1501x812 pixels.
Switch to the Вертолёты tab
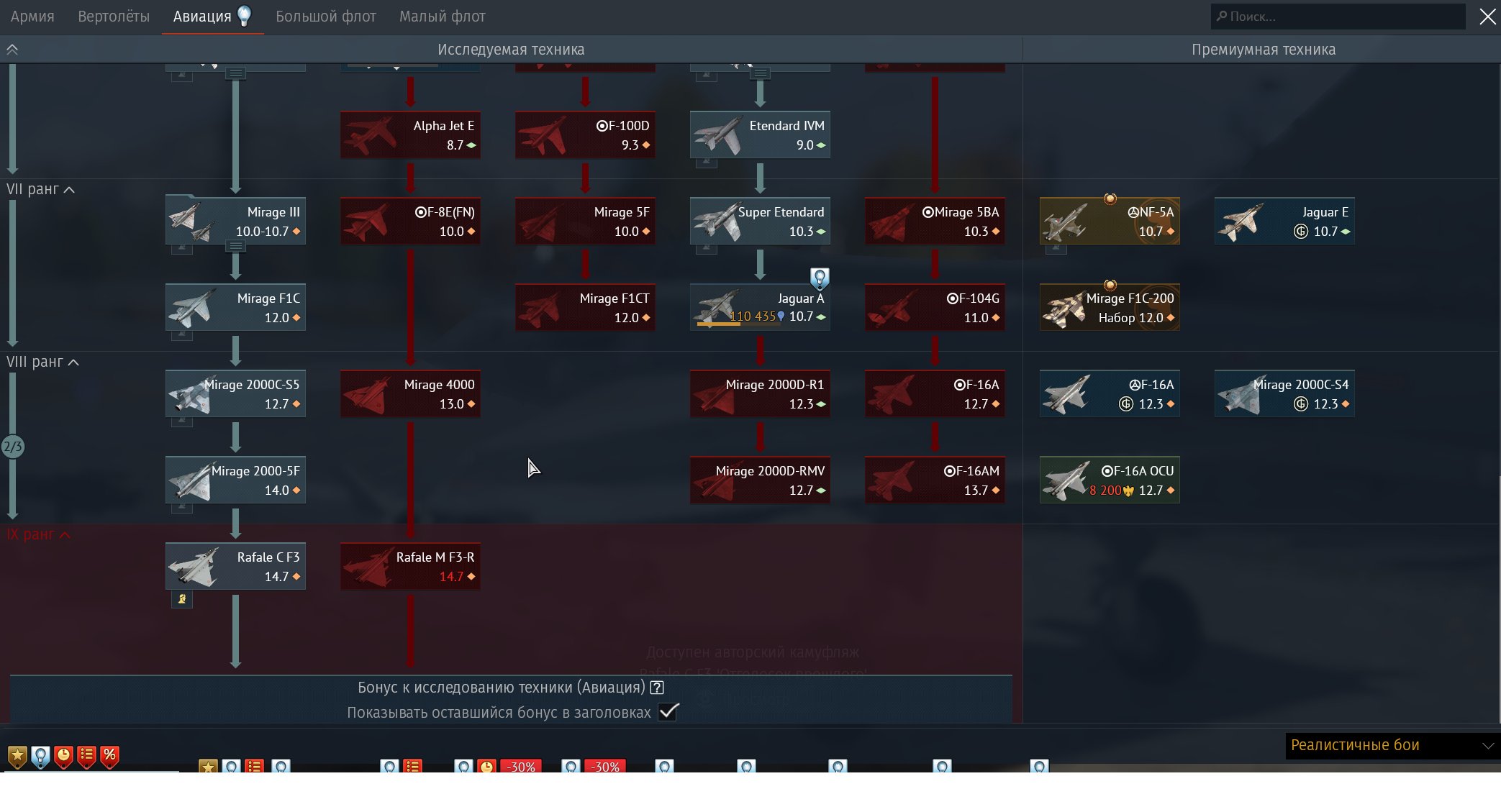(114, 17)
